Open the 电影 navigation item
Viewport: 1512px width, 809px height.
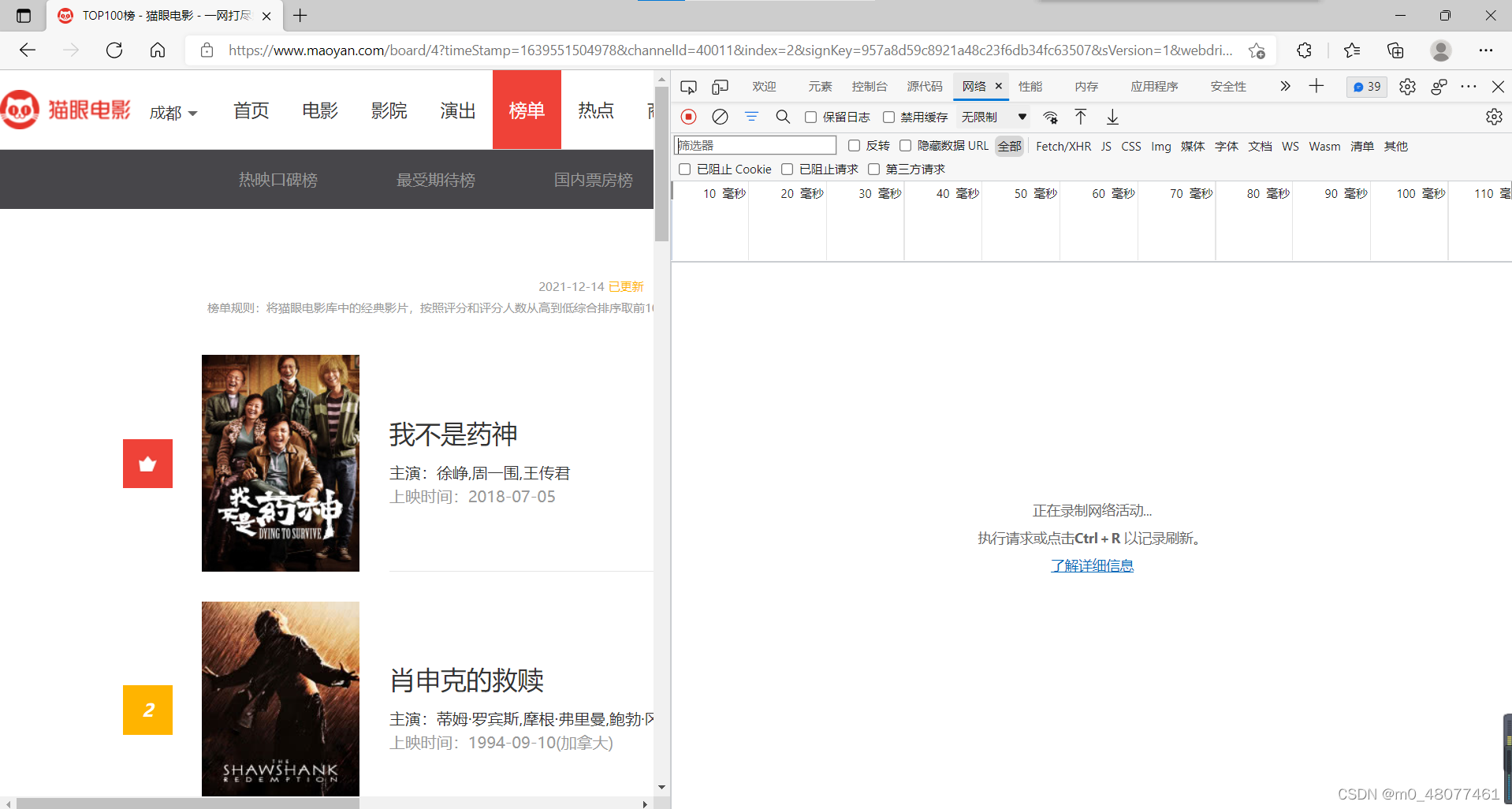(x=320, y=110)
